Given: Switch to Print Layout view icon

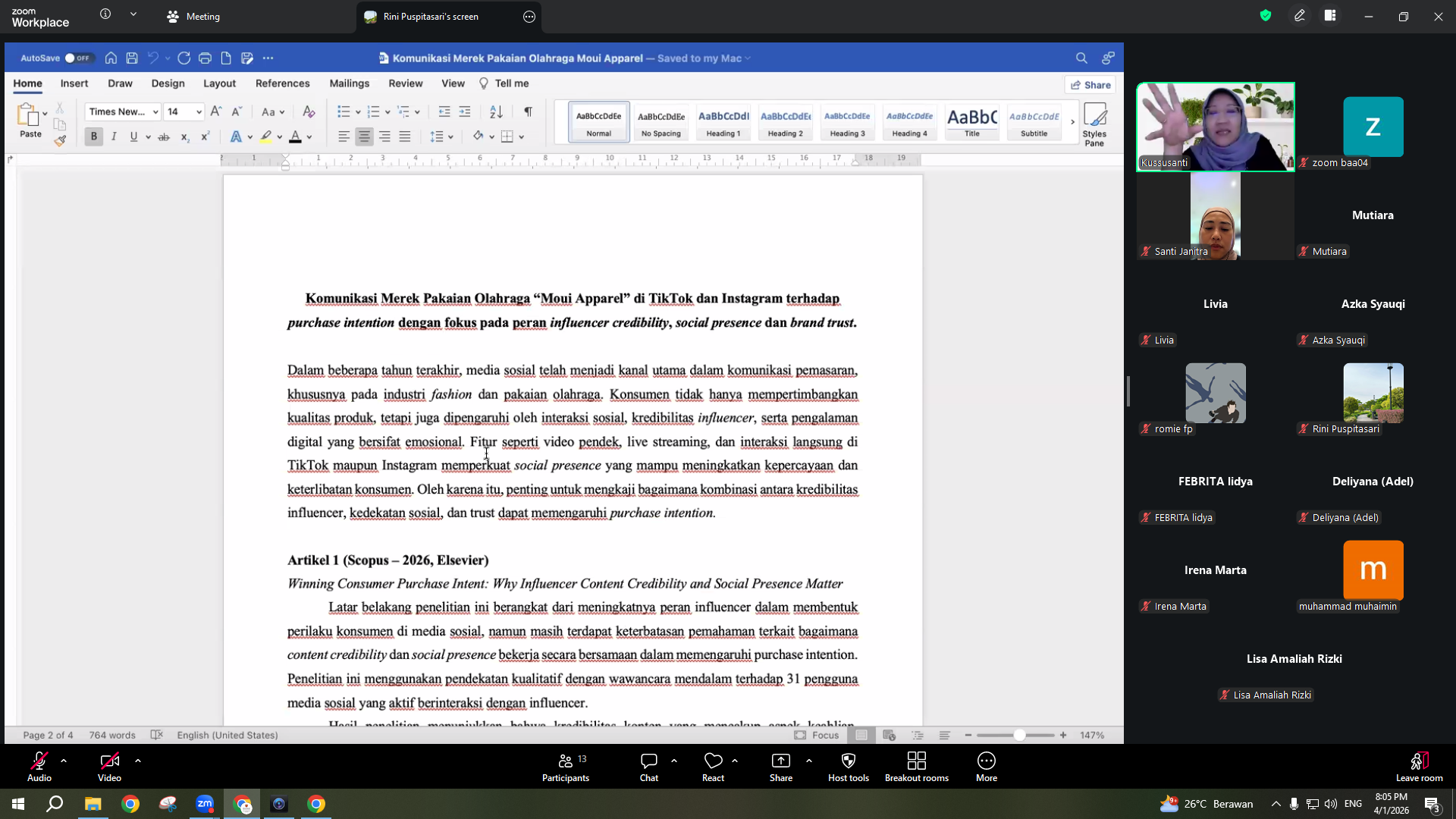Looking at the screenshot, I should click(x=861, y=735).
